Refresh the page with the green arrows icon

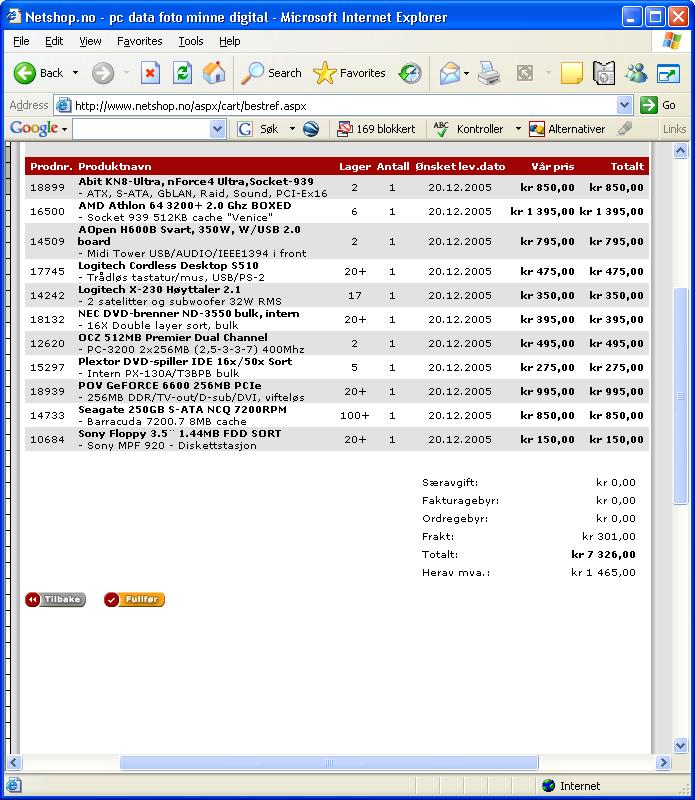[182, 73]
